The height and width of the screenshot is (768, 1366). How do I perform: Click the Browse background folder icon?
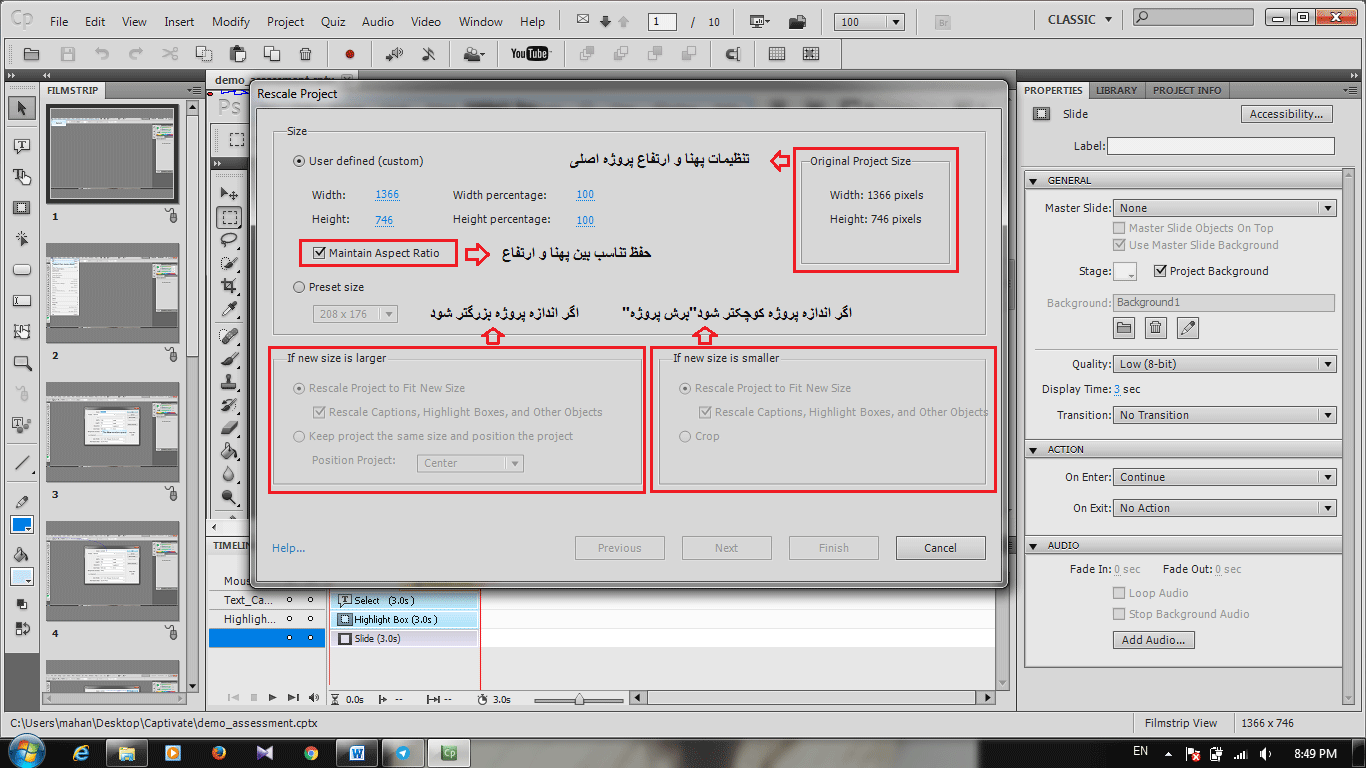click(1124, 327)
